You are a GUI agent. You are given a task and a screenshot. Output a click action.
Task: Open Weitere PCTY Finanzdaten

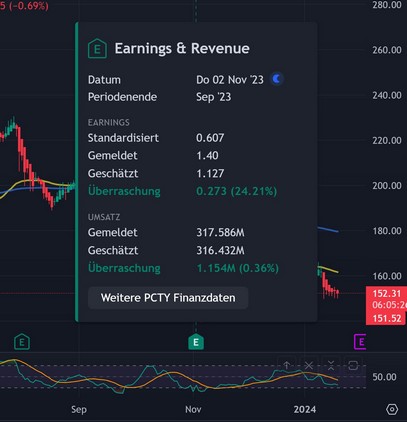(168, 298)
